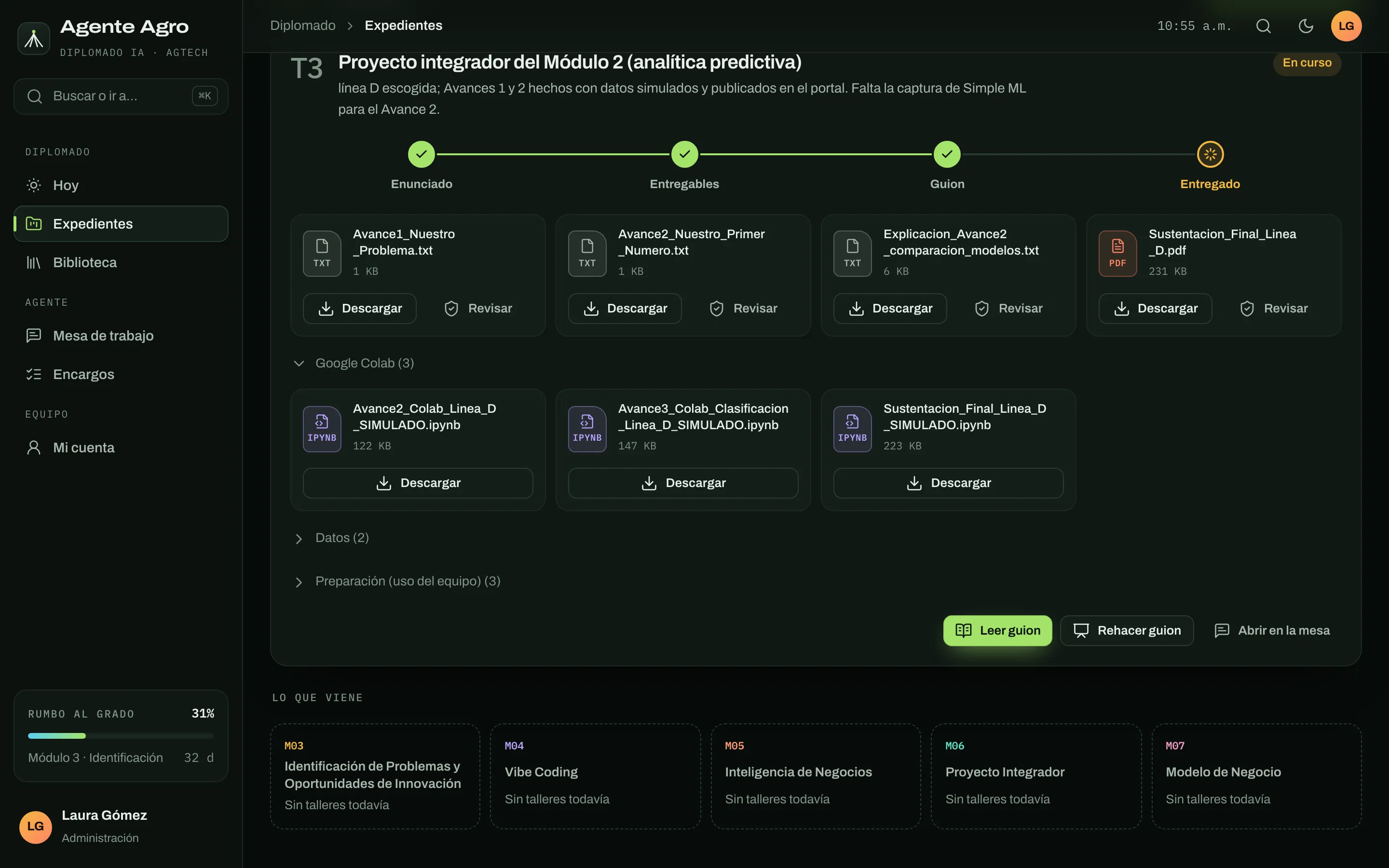The image size is (1389, 868).
Task: Select the Guion step checkmark
Action: pos(947,154)
